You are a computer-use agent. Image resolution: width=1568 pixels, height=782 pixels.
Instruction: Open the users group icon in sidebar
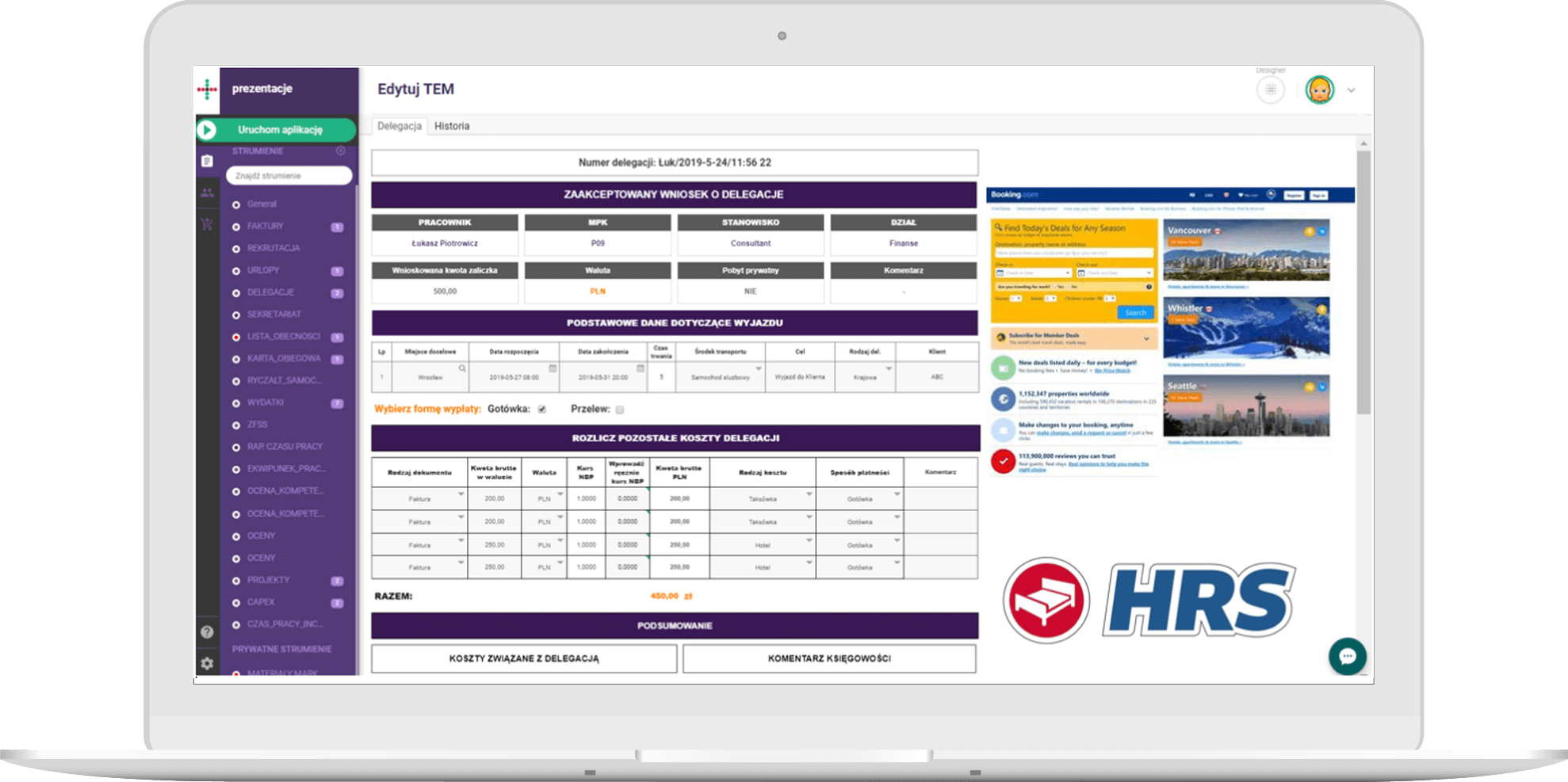207,193
